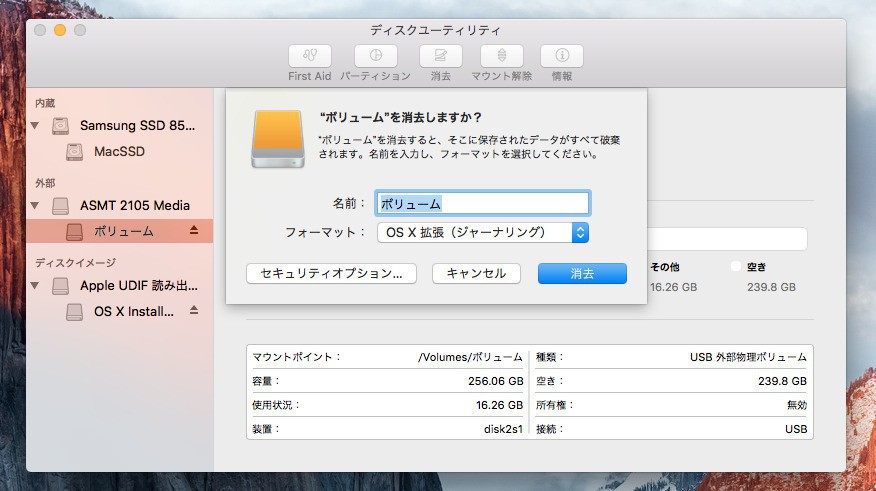This screenshot has width=876, height=491.
Task: Click the 名前 text field
Action: (x=482, y=203)
